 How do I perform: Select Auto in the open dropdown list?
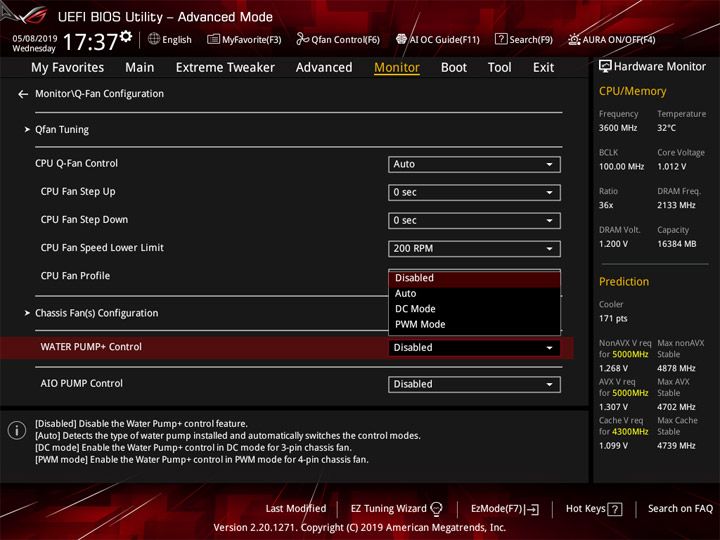(x=474, y=293)
